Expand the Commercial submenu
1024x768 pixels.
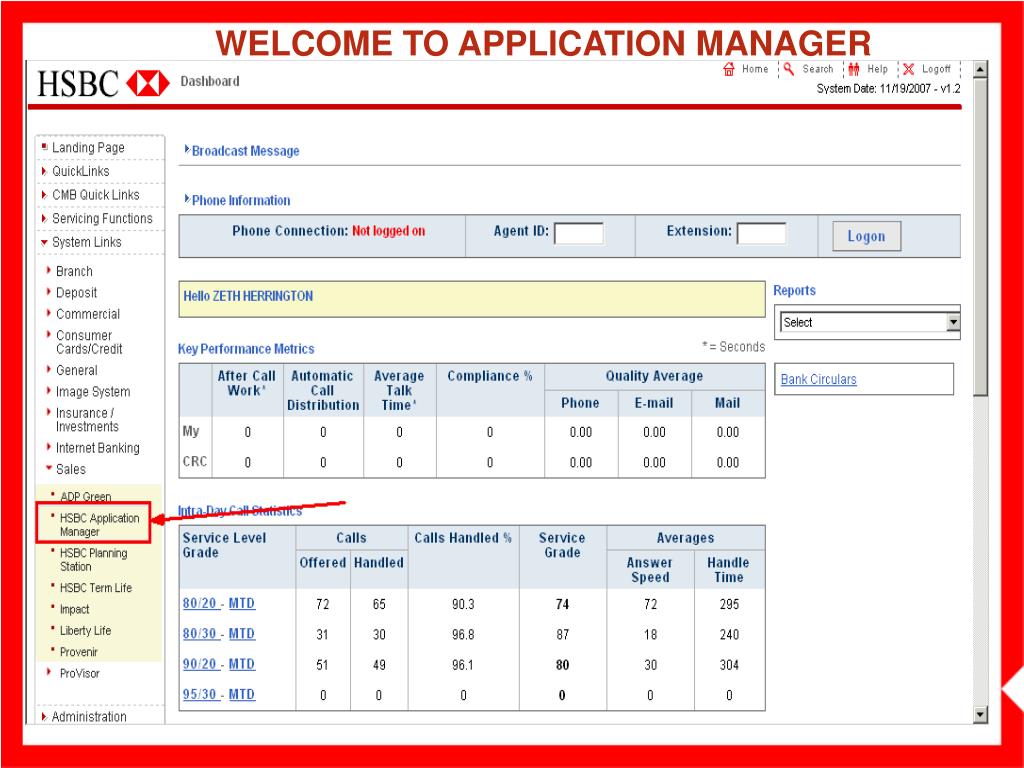tap(88, 314)
